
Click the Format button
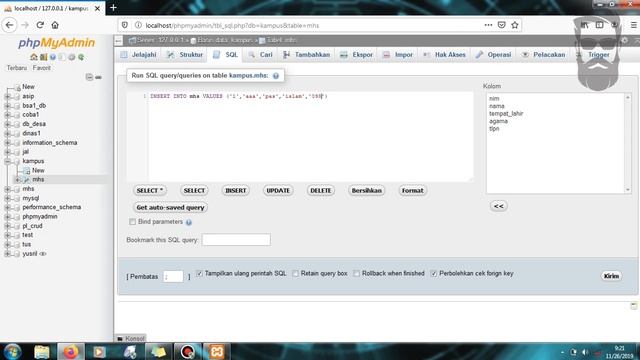pos(413,191)
